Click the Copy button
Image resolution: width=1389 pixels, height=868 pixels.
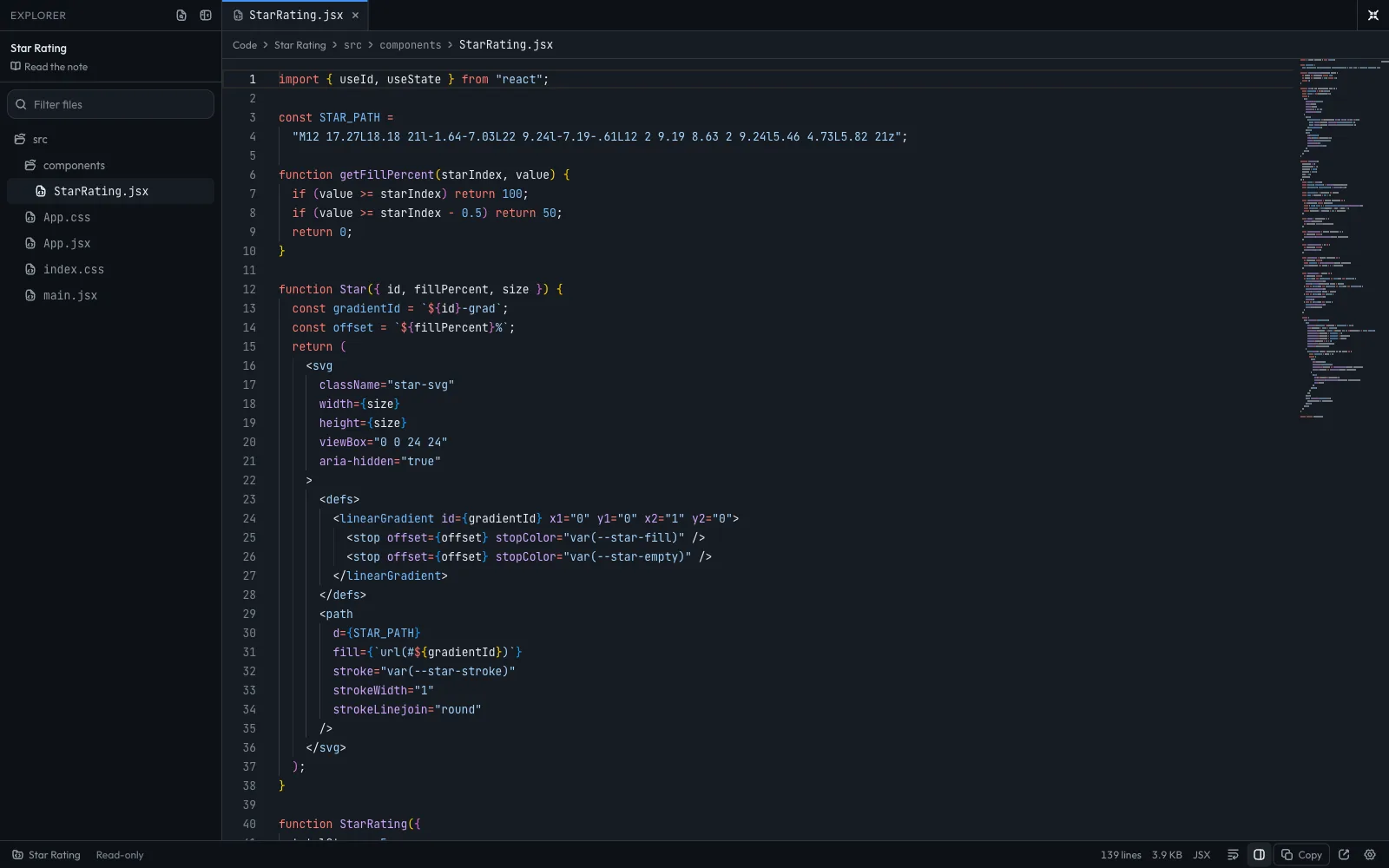[x=1302, y=855]
